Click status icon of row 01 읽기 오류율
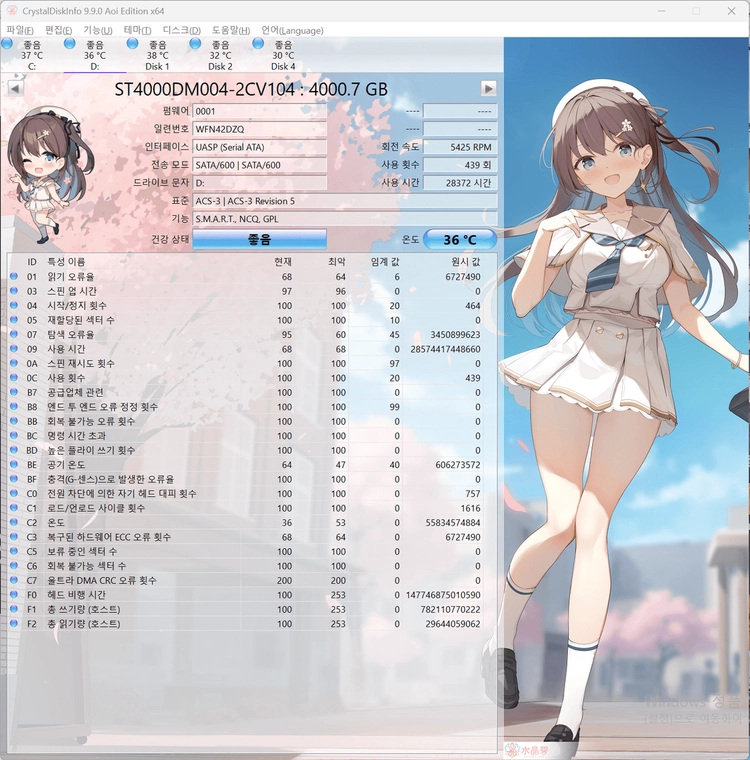 click(14, 276)
